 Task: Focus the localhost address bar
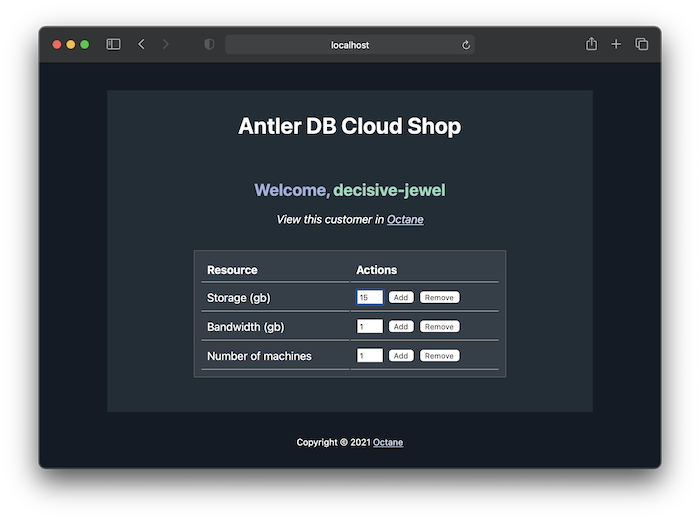tap(350, 45)
